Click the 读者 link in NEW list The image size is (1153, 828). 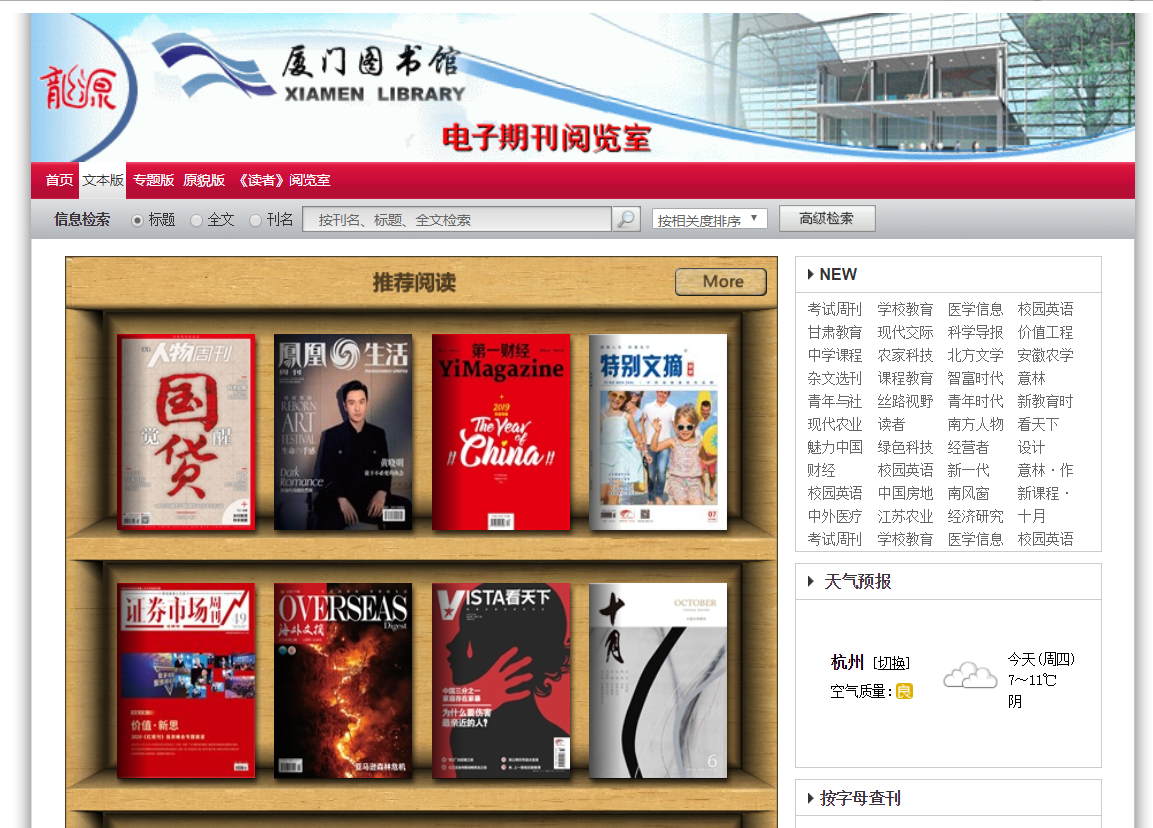(x=891, y=424)
